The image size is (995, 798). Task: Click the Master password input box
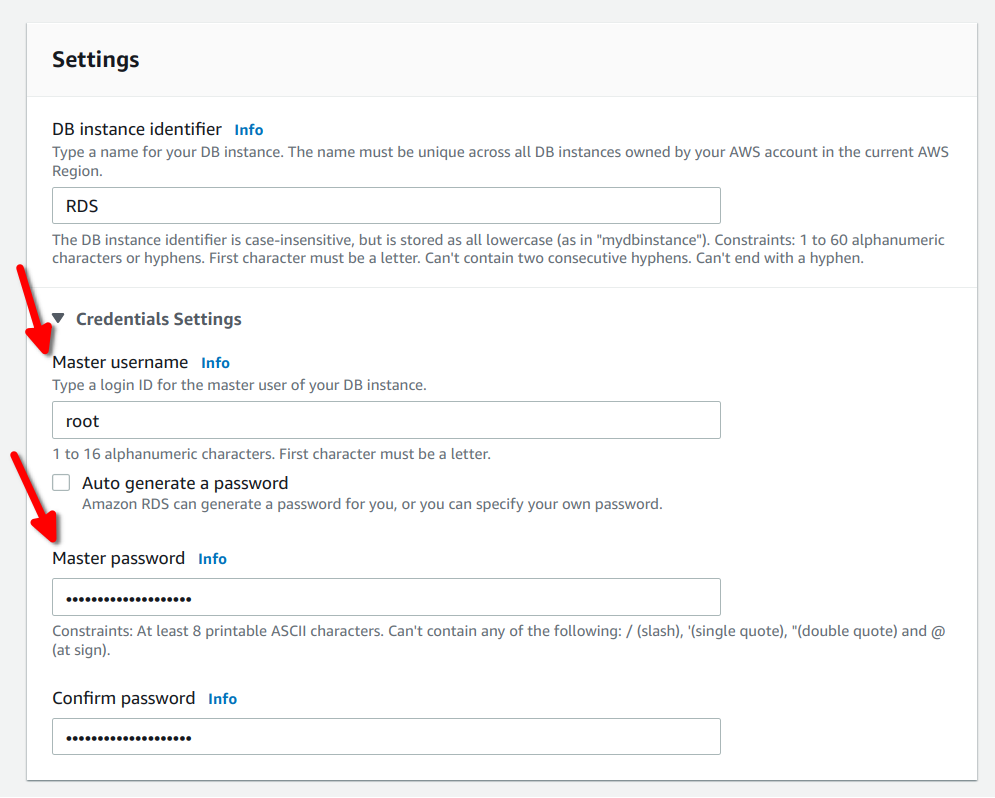tap(386, 596)
